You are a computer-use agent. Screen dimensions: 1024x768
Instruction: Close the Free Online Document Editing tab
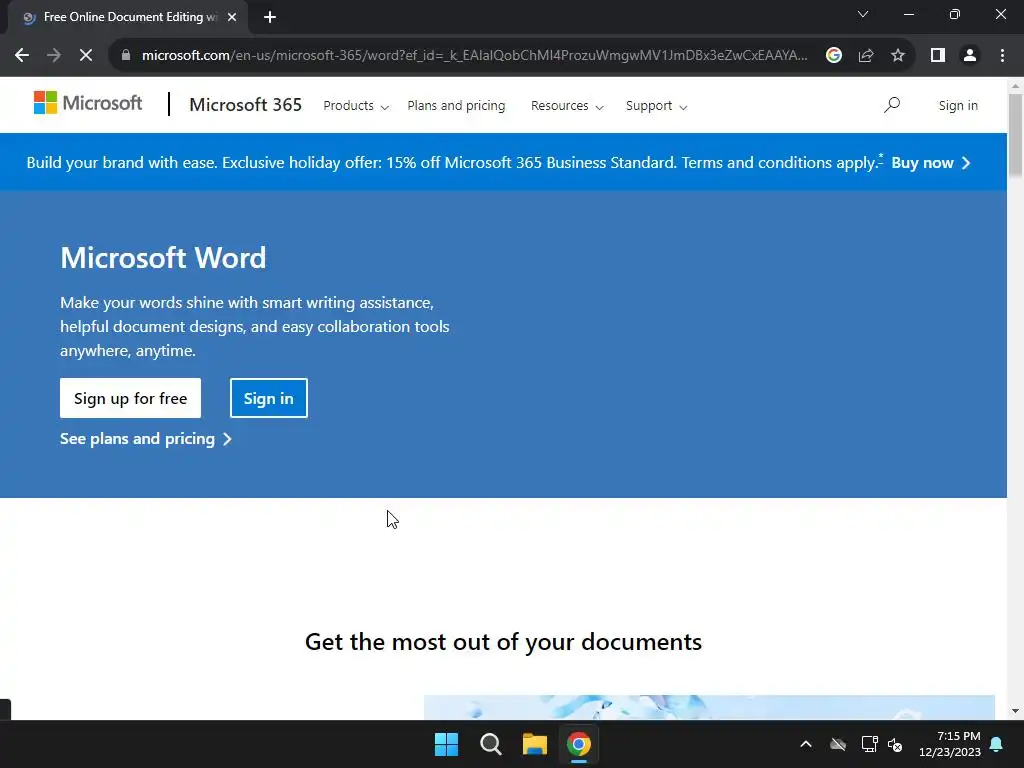point(232,18)
